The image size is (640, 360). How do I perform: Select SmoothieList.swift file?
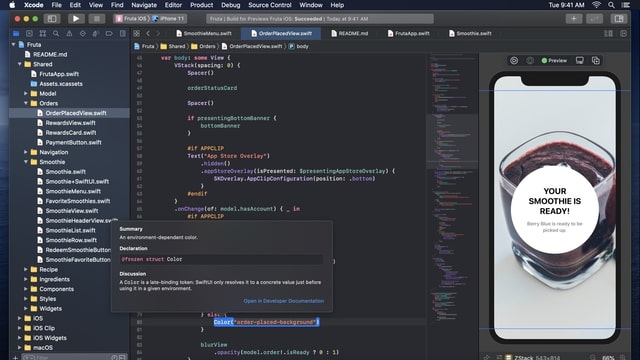(70, 230)
